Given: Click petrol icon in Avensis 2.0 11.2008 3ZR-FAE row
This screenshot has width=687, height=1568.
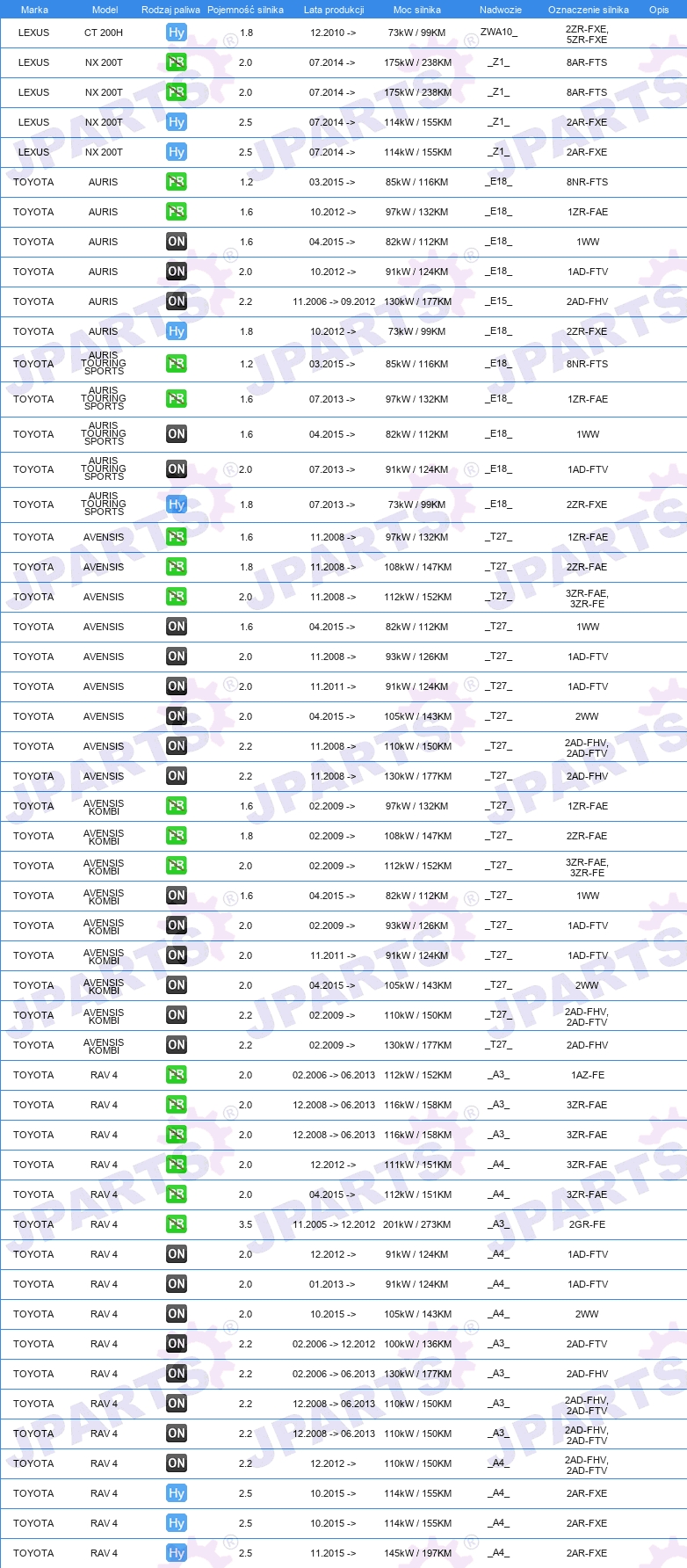Looking at the screenshot, I should pos(177,597).
